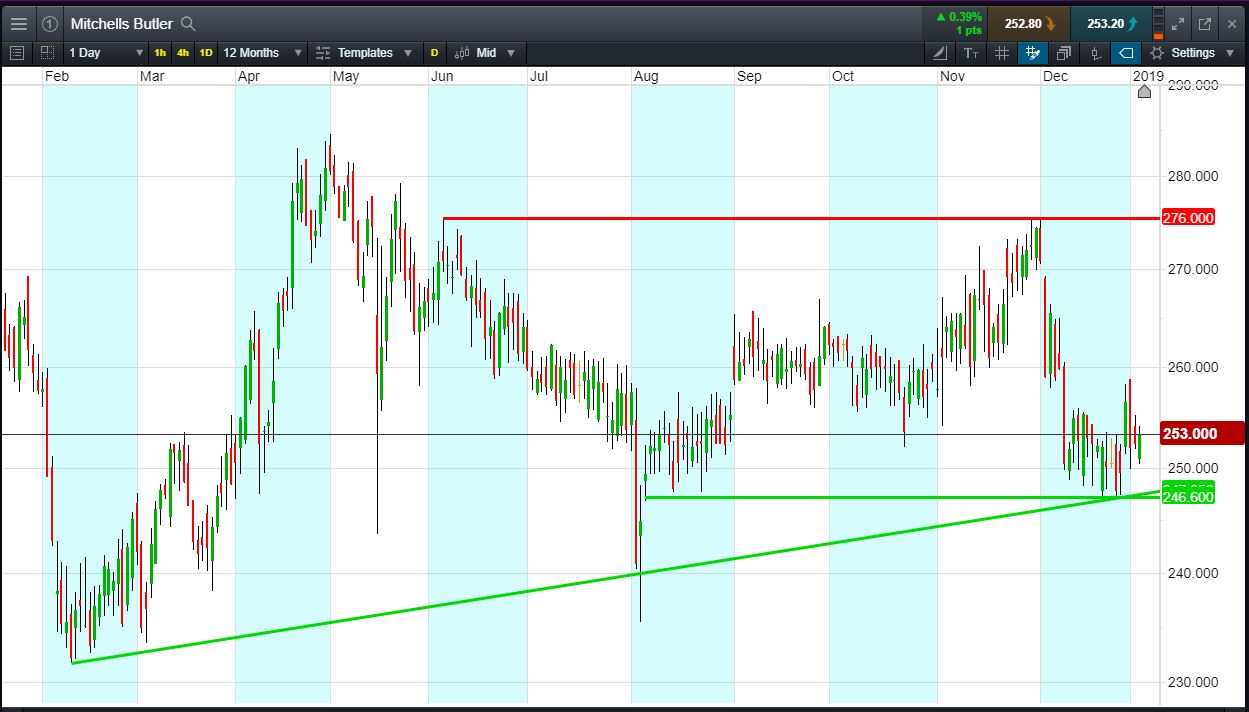This screenshot has height=712, width=1249.
Task: Click the Aug label on time axis
Action: [646, 76]
